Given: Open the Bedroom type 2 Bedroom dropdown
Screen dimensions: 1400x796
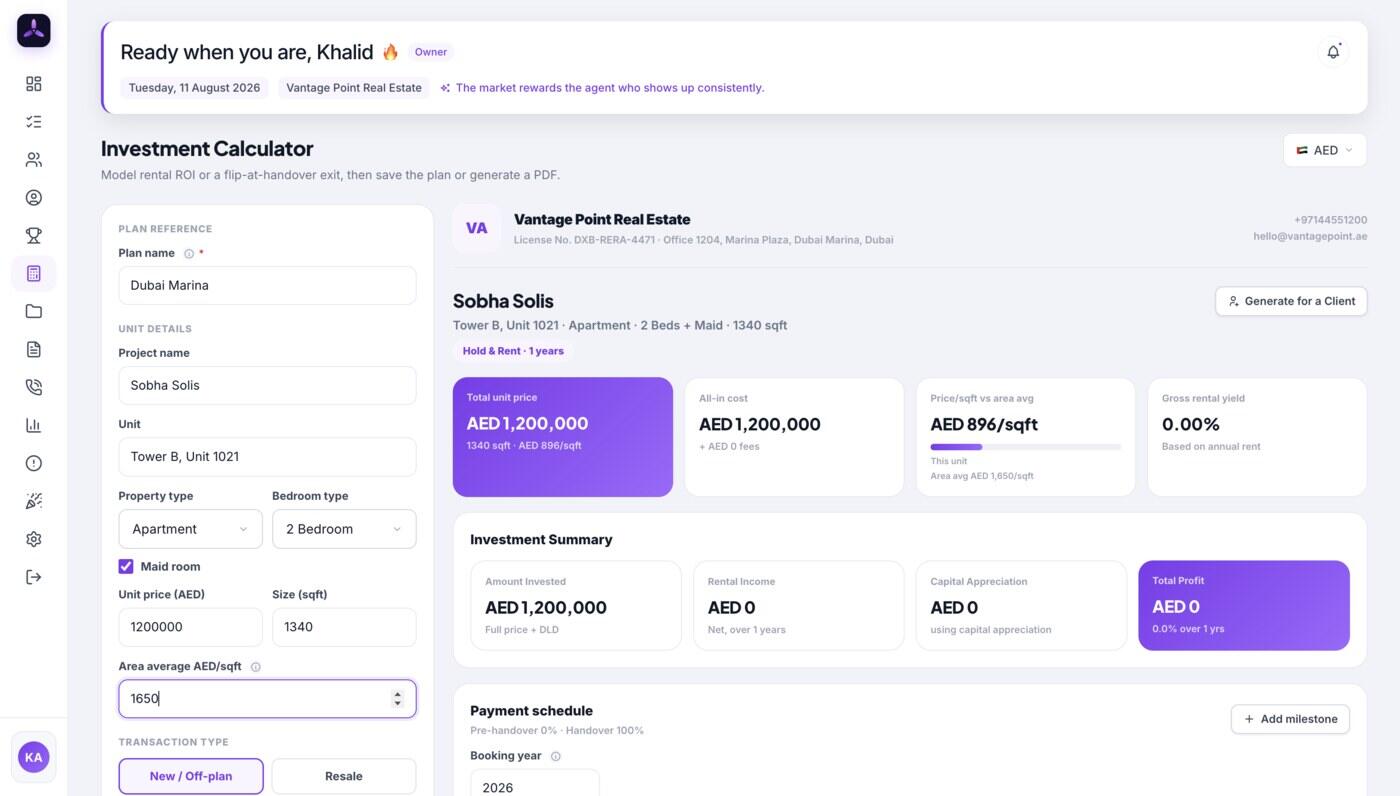Looking at the screenshot, I should point(344,529).
